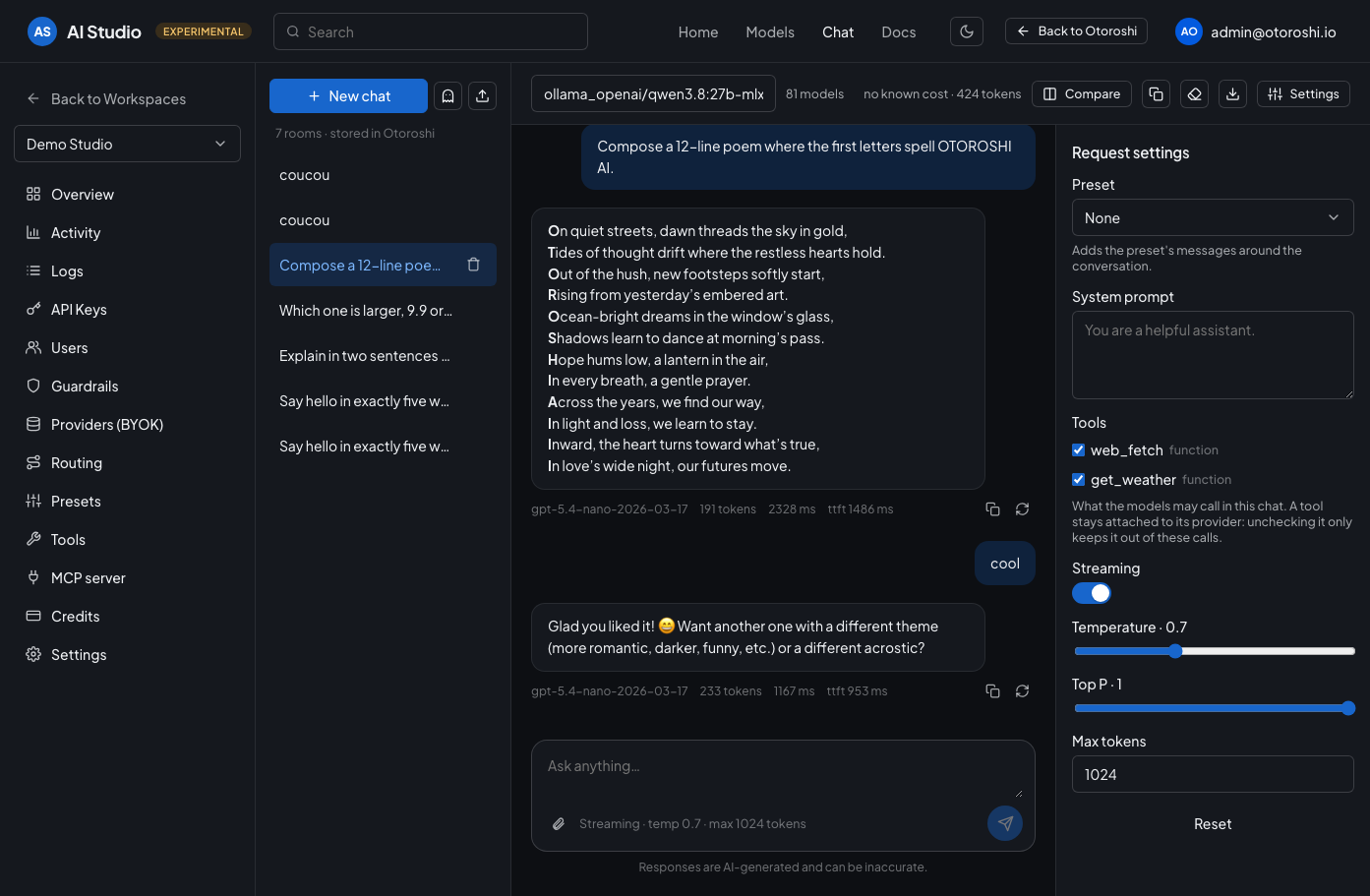Open Credits in sidebar
Screen dimensions: 1370x896
(x=127, y=617)
